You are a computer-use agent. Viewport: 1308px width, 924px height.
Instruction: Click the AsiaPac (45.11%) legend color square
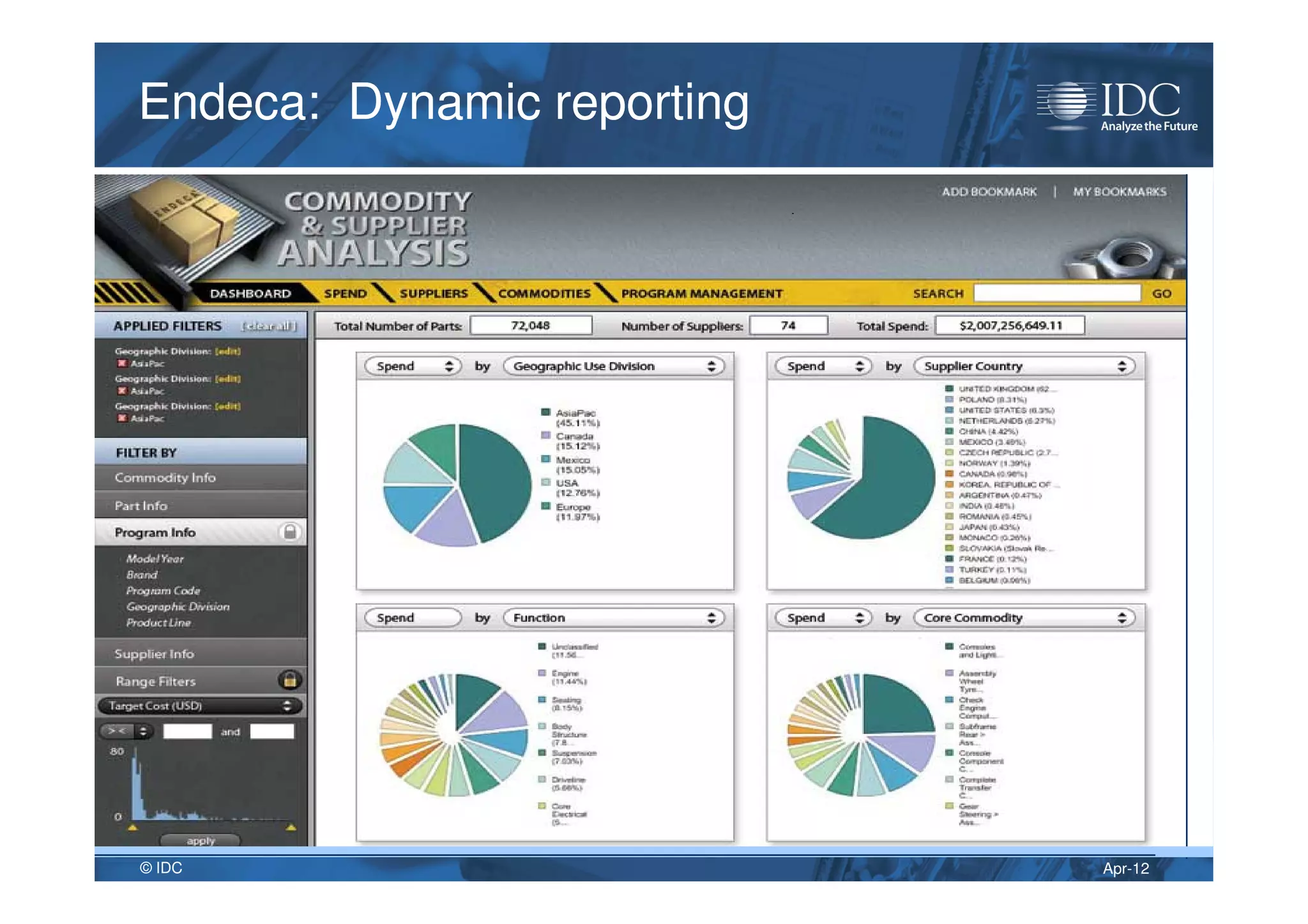pyautogui.click(x=545, y=413)
